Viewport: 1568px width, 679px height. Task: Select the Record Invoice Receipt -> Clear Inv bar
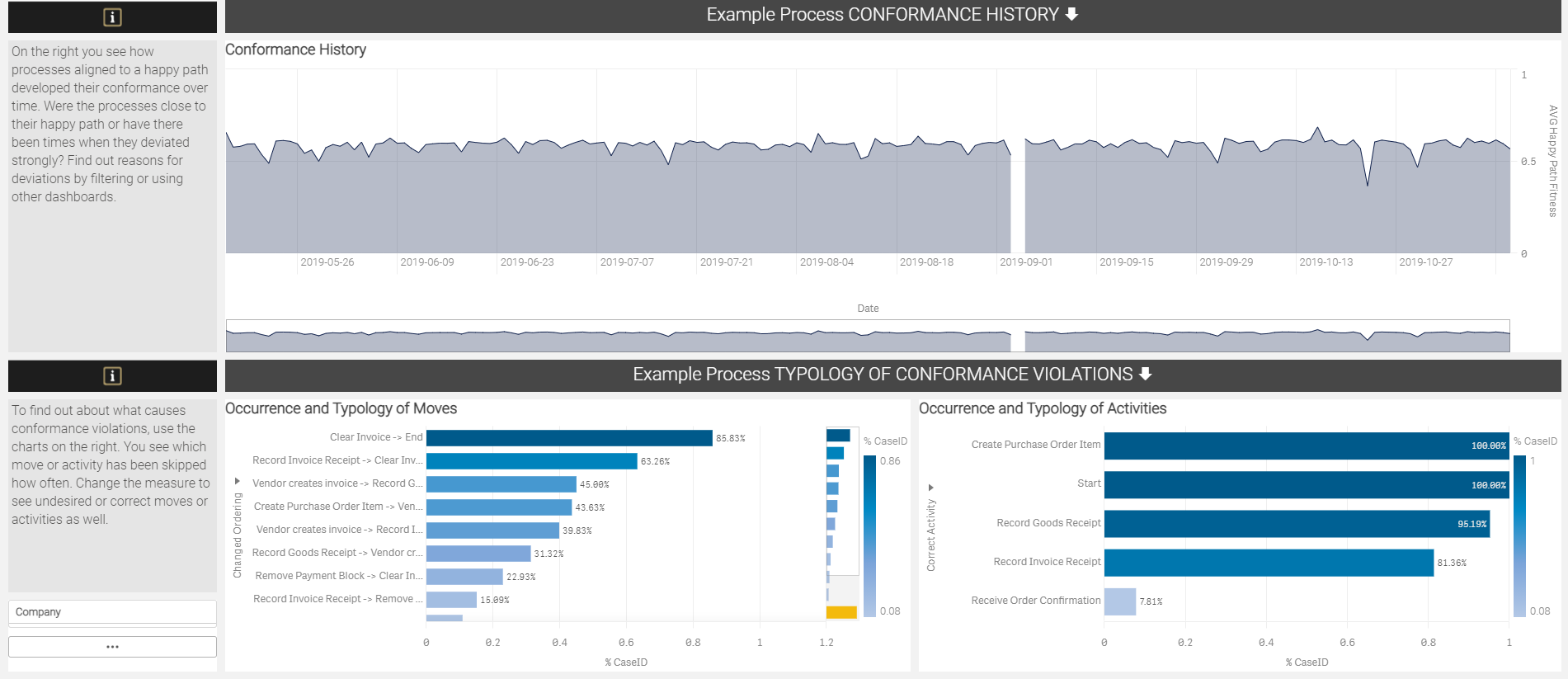pos(532,460)
